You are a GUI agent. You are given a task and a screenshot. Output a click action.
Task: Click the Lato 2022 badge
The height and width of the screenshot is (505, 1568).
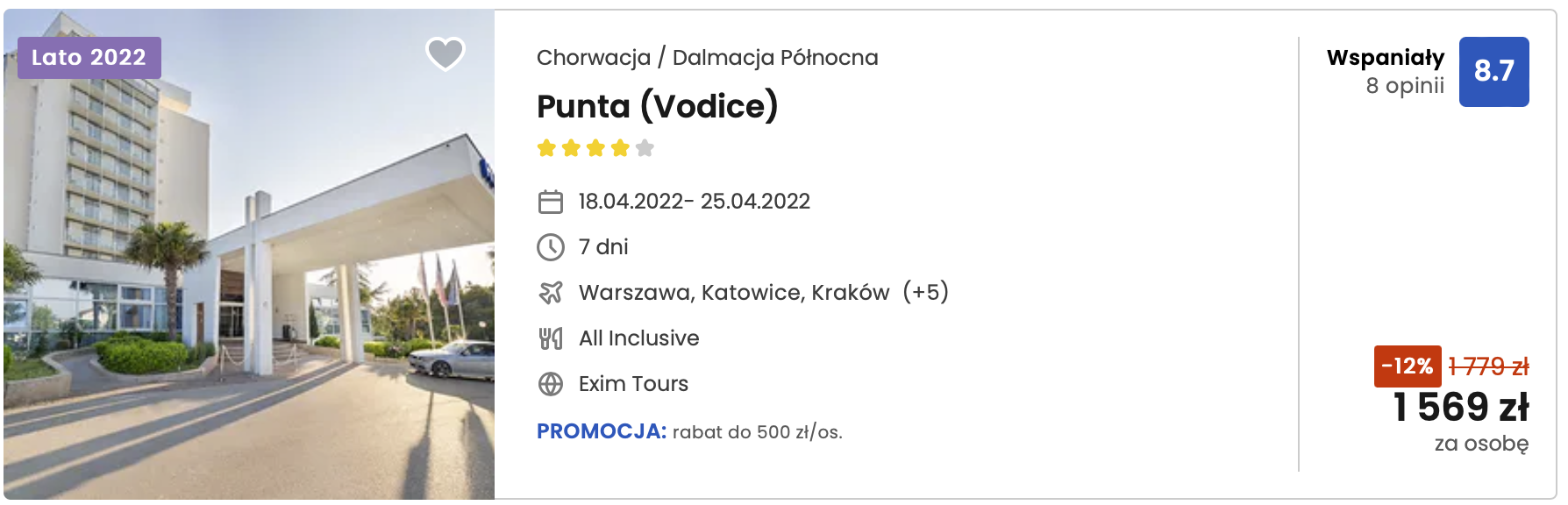[x=89, y=58]
